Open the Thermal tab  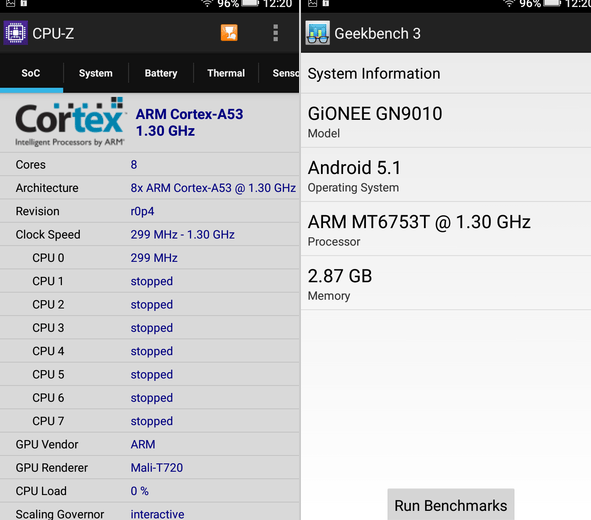(x=226, y=73)
